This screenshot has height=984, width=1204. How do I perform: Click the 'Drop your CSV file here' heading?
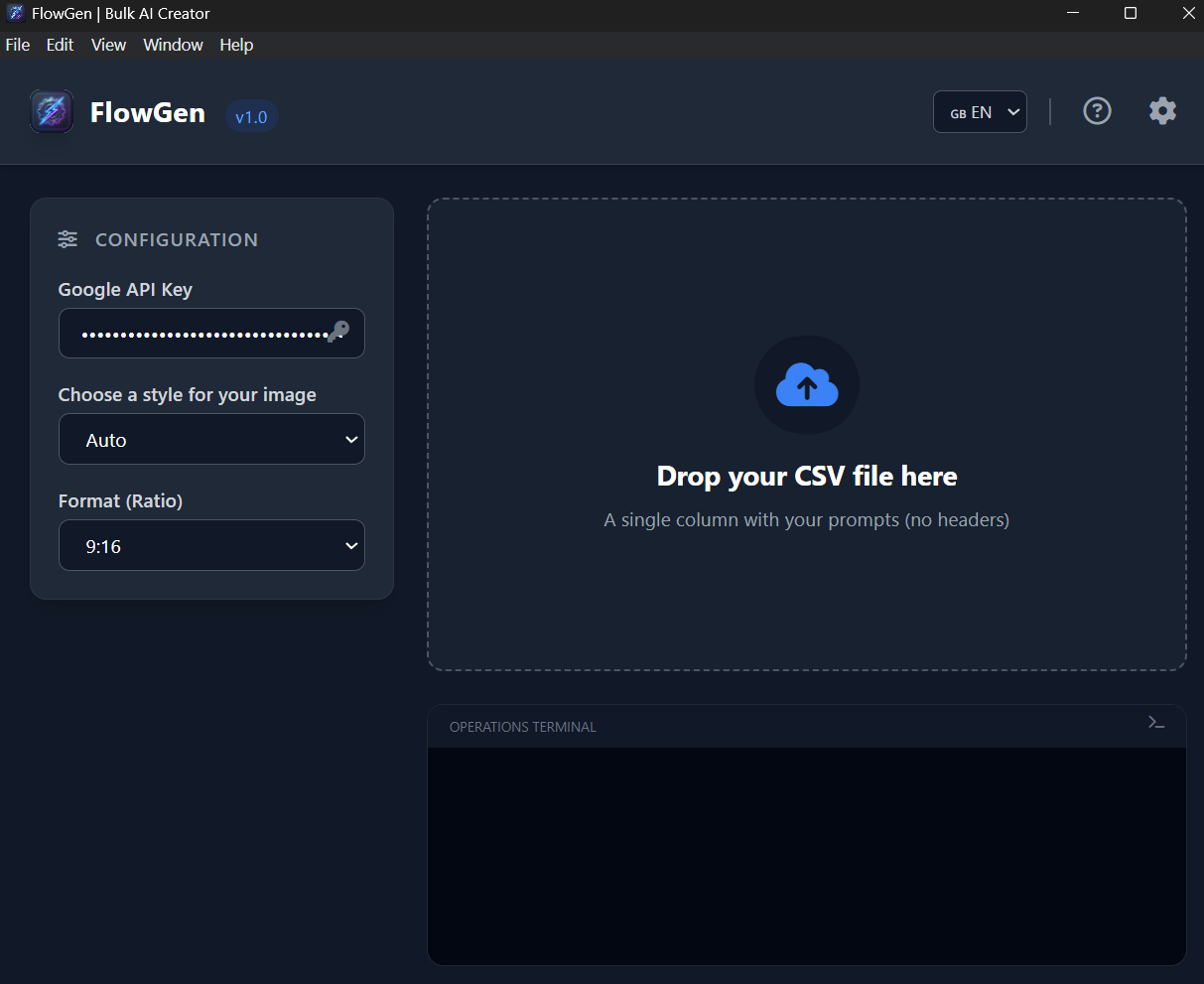pos(807,476)
